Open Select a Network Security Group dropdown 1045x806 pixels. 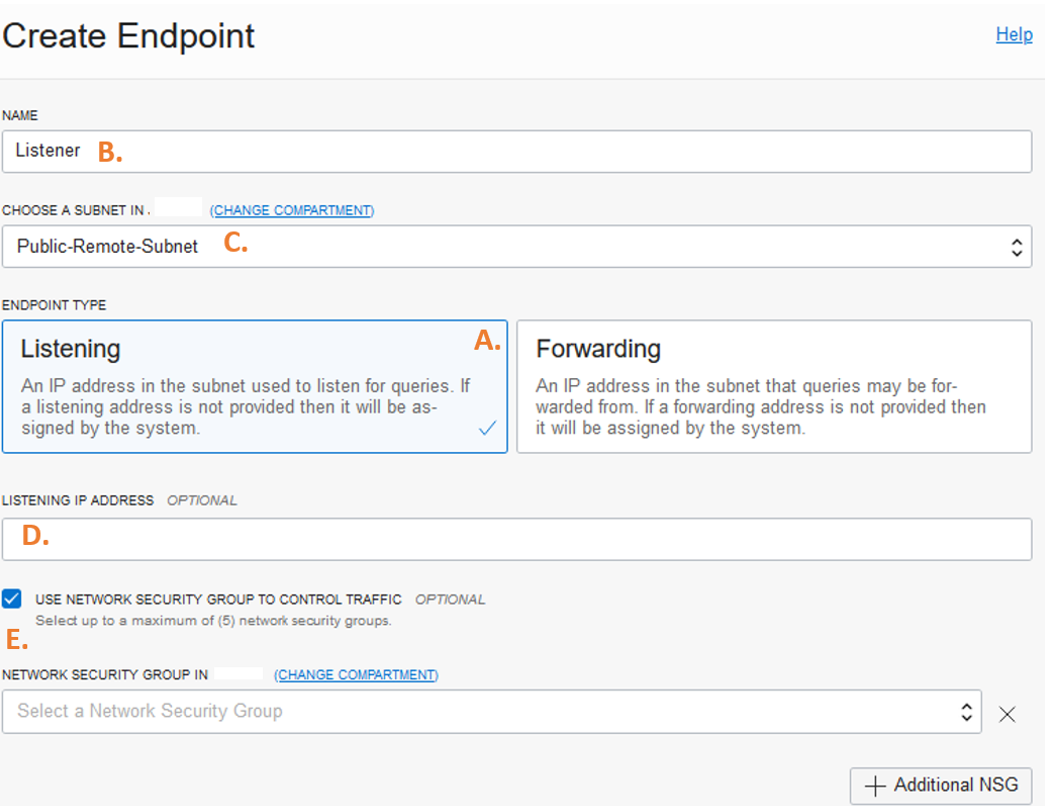click(491, 711)
